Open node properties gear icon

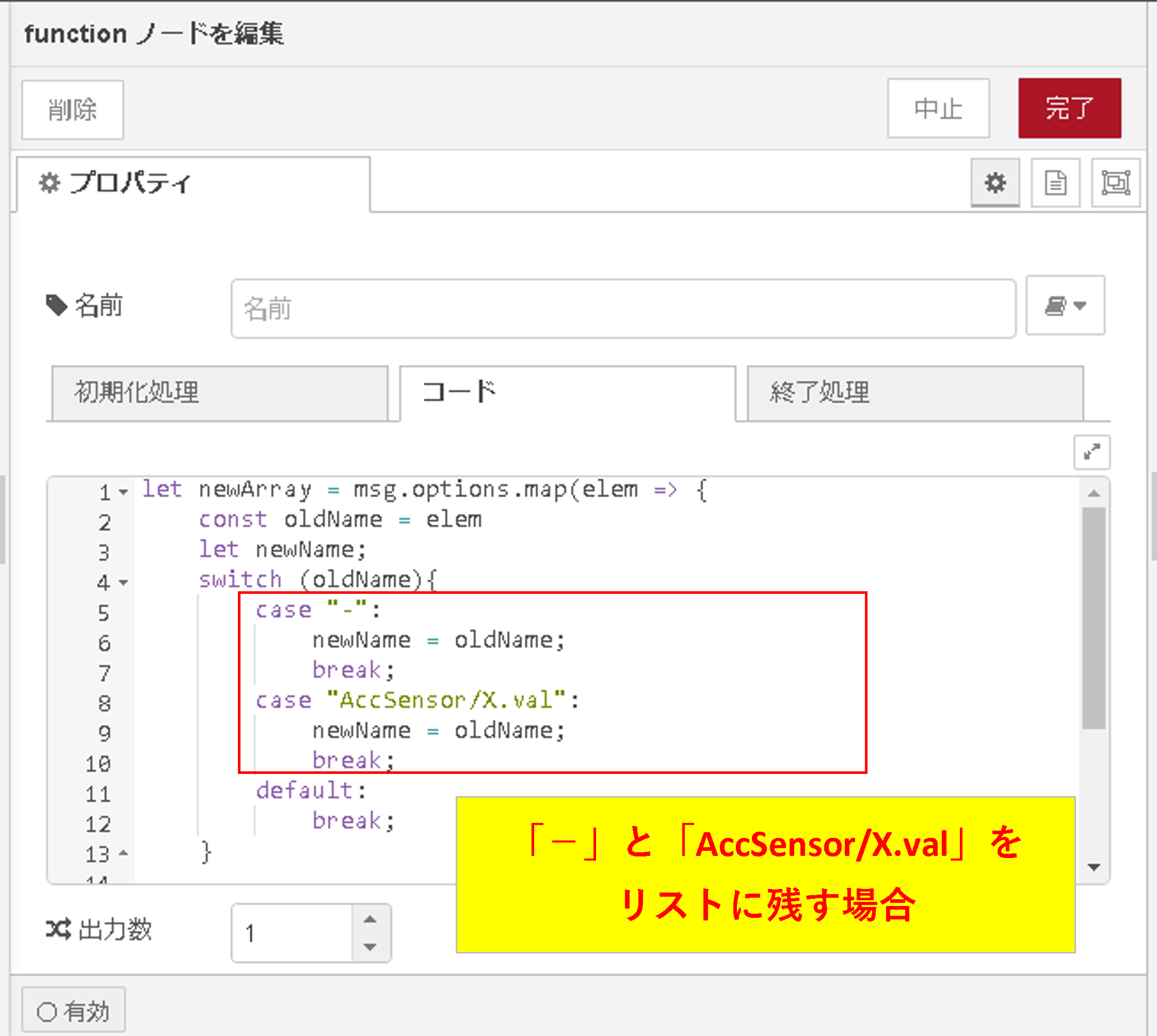995,183
